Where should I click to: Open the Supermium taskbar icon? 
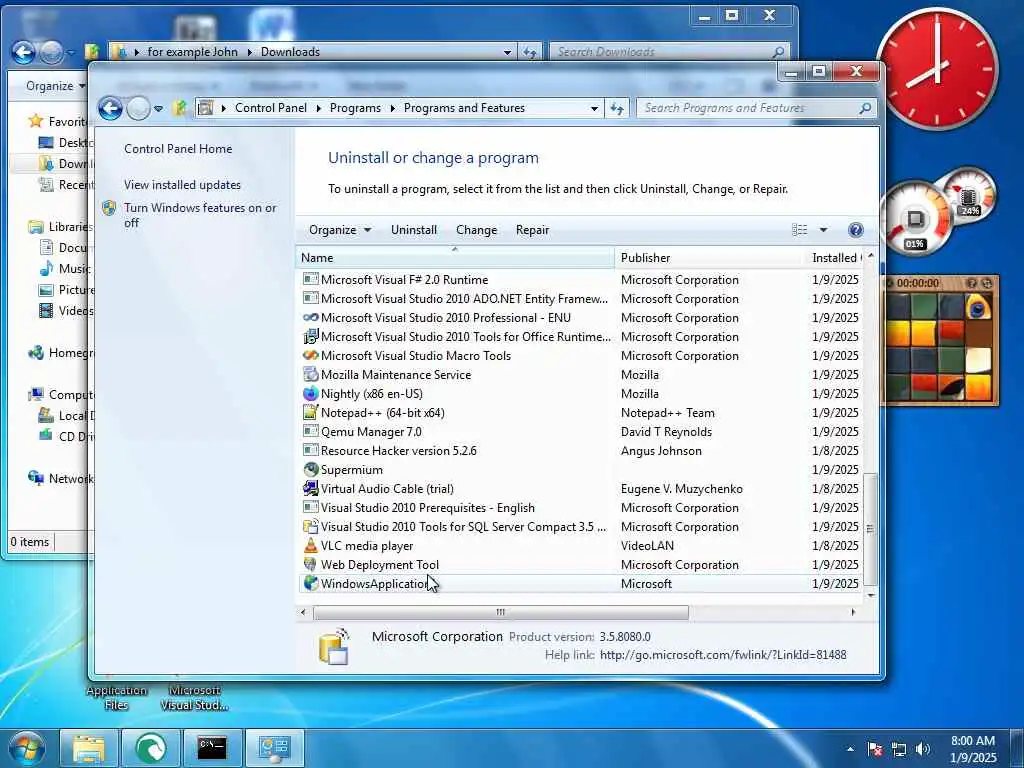click(x=151, y=748)
